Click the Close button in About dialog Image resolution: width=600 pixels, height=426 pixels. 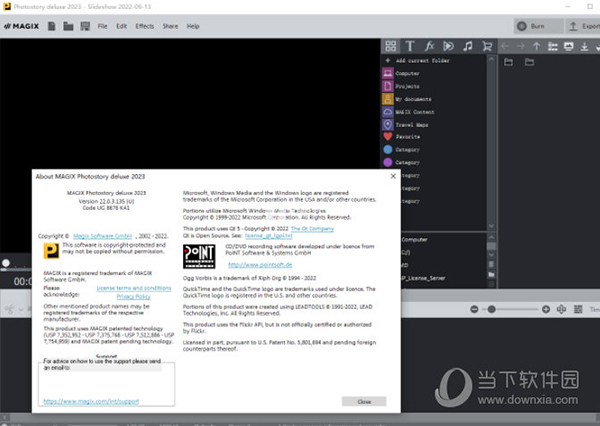(364, 402)
